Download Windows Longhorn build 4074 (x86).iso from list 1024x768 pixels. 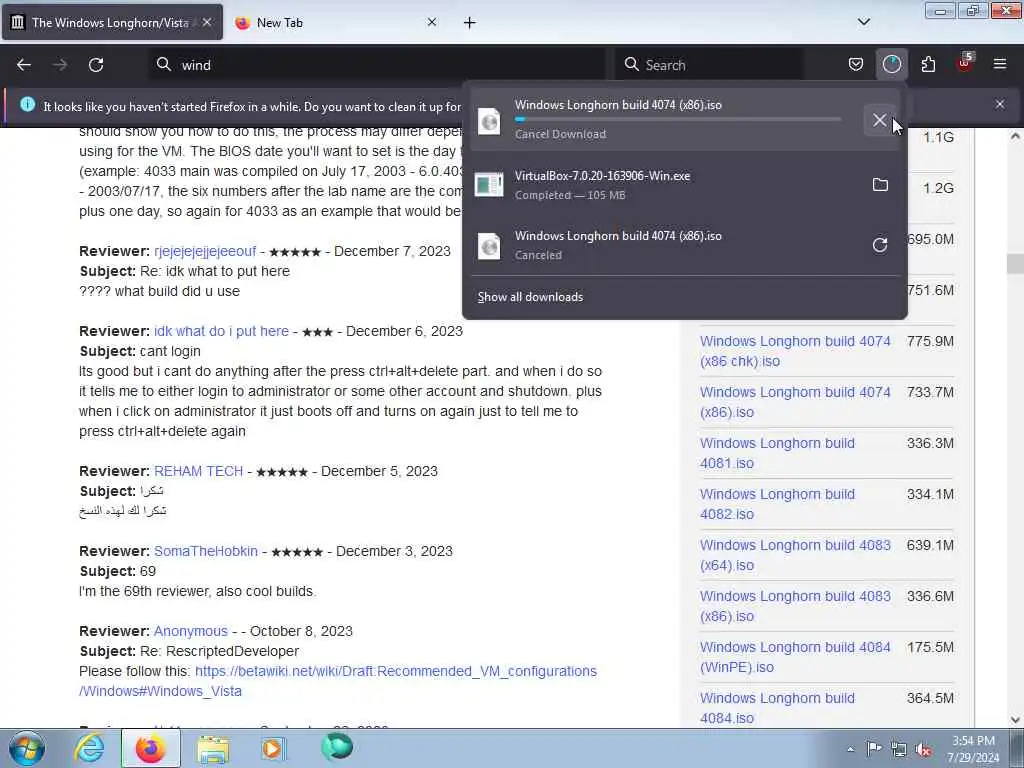795,402
